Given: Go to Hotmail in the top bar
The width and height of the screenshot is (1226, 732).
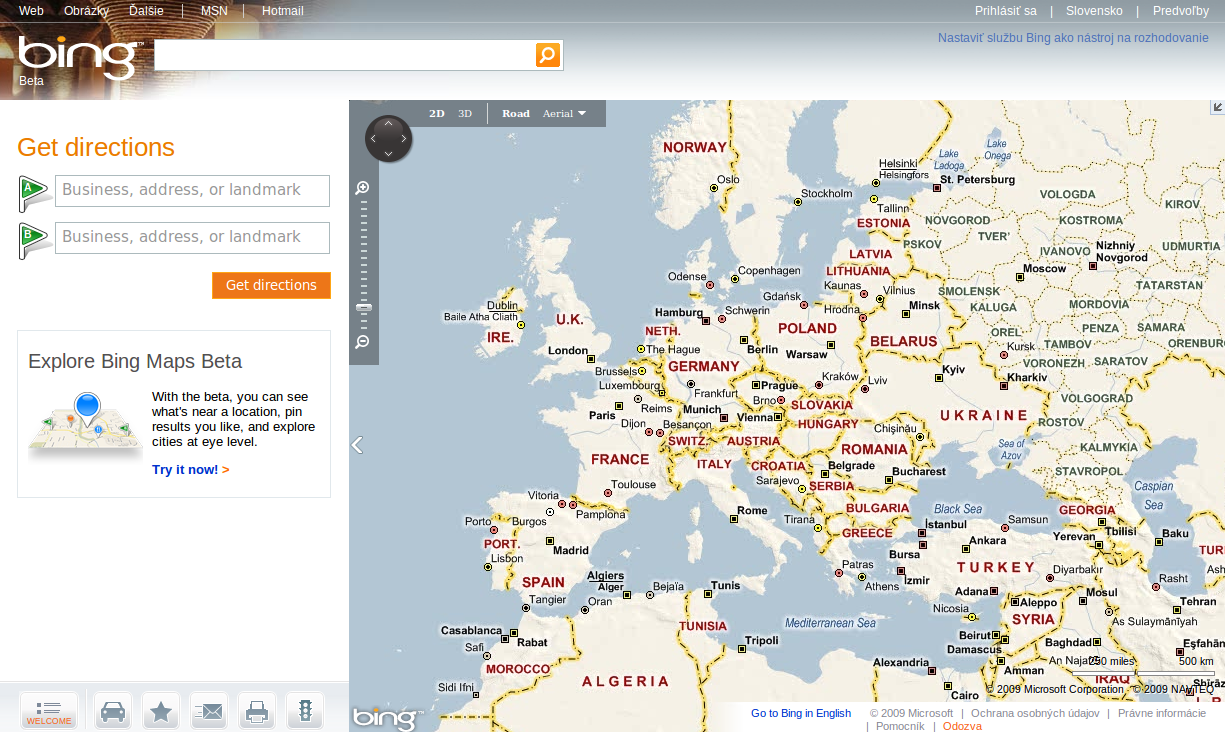Looking at the screenshot, I should tap(283, 11).
